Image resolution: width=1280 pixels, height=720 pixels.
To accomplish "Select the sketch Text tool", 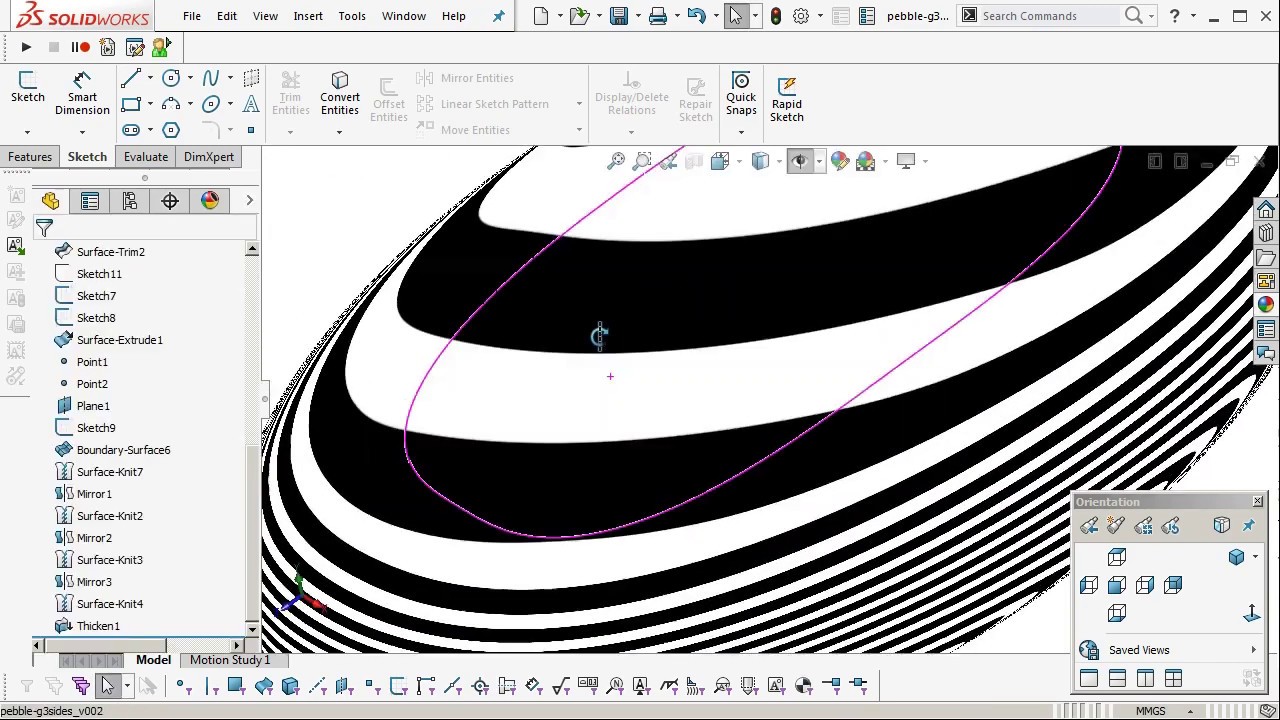I will 251,104.
